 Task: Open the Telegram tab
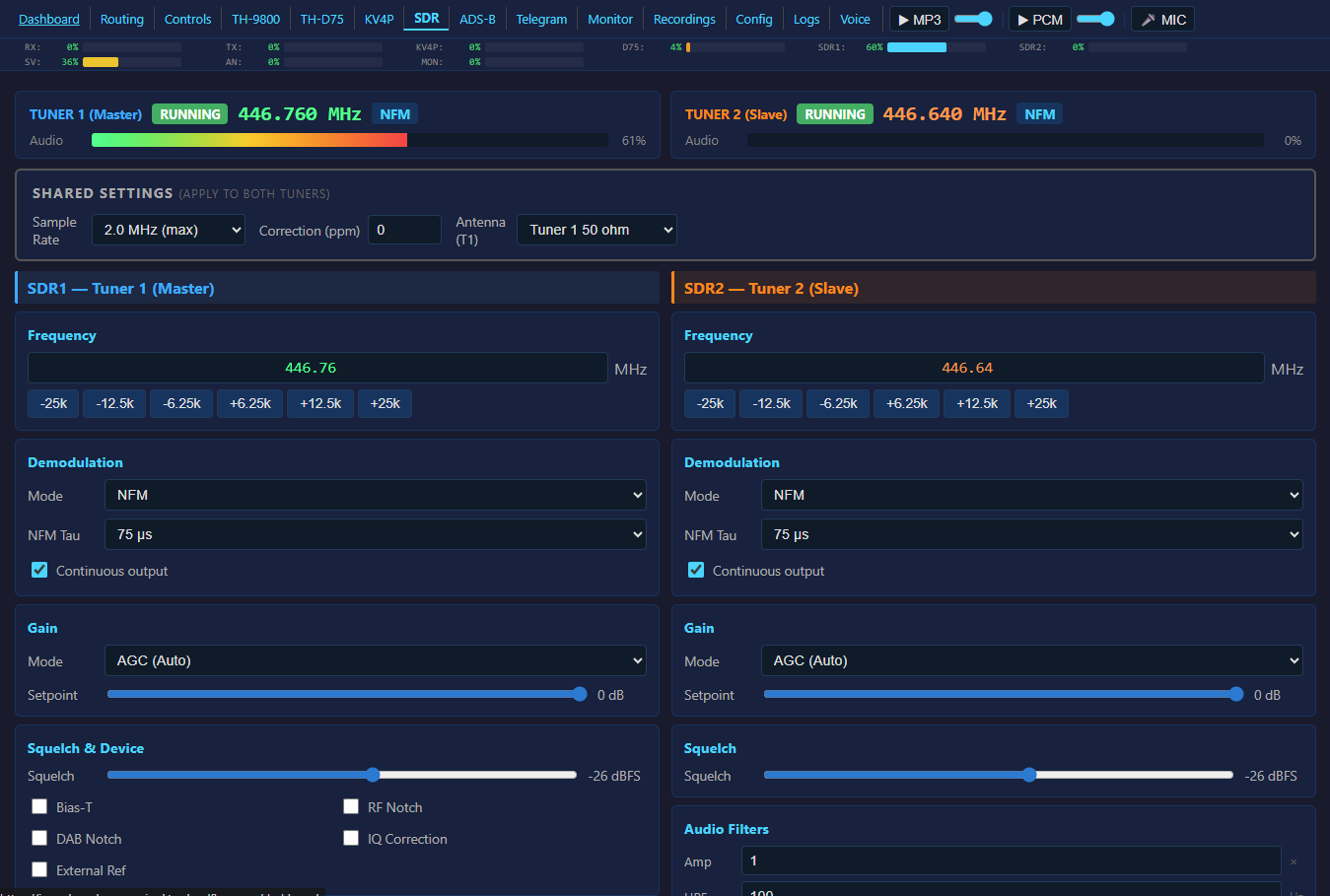tap(541, 19)
